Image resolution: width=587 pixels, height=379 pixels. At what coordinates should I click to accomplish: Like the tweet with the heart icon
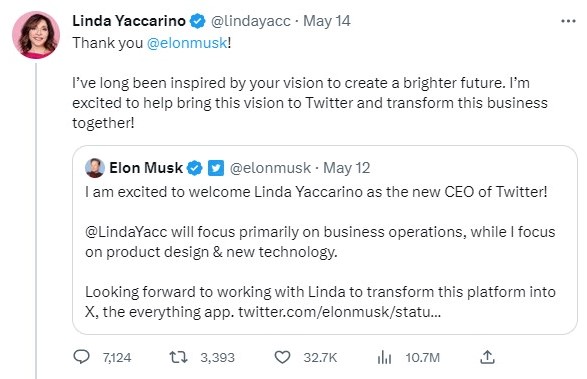pos(282,357)
